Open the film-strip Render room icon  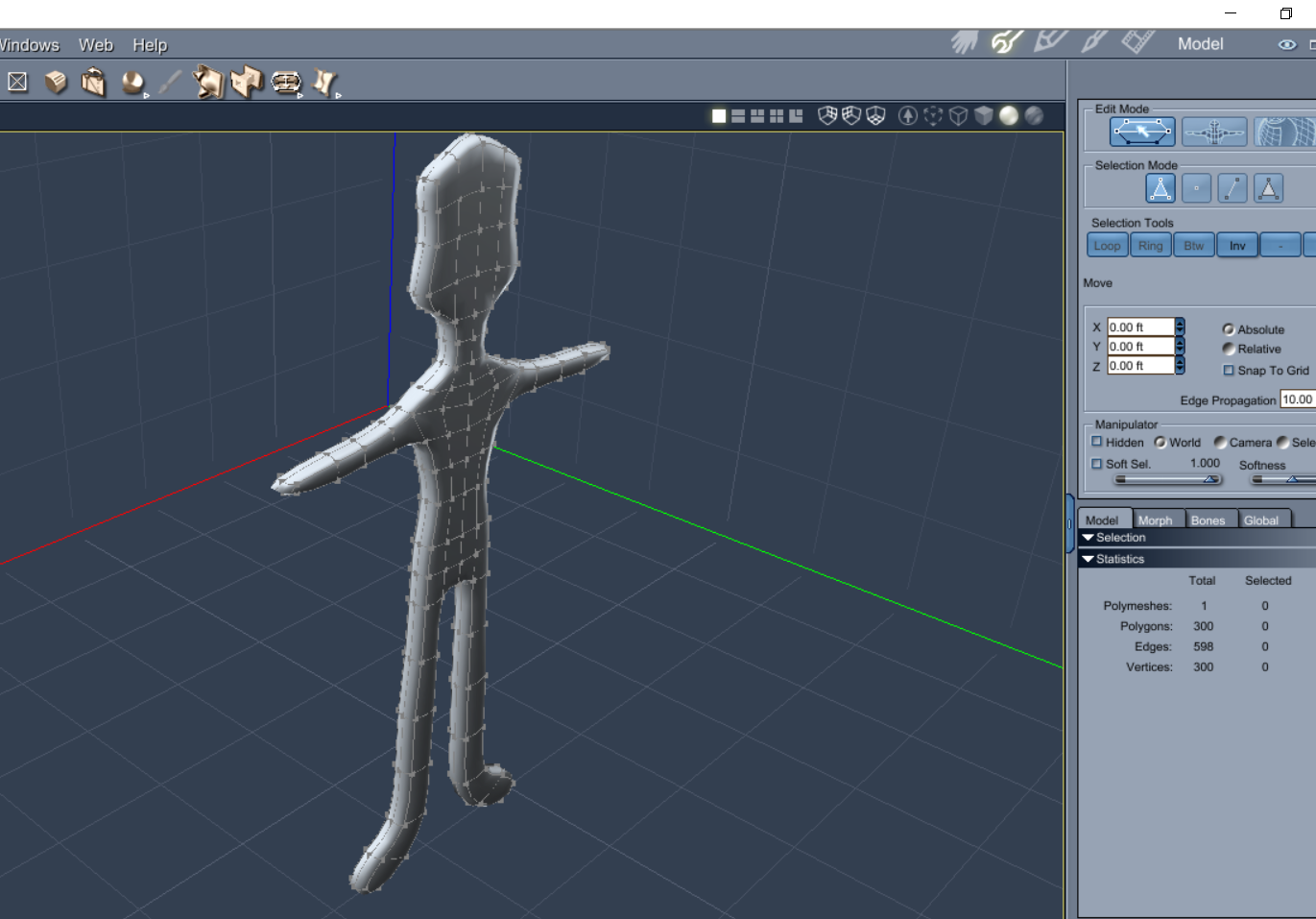[1137, 41]
